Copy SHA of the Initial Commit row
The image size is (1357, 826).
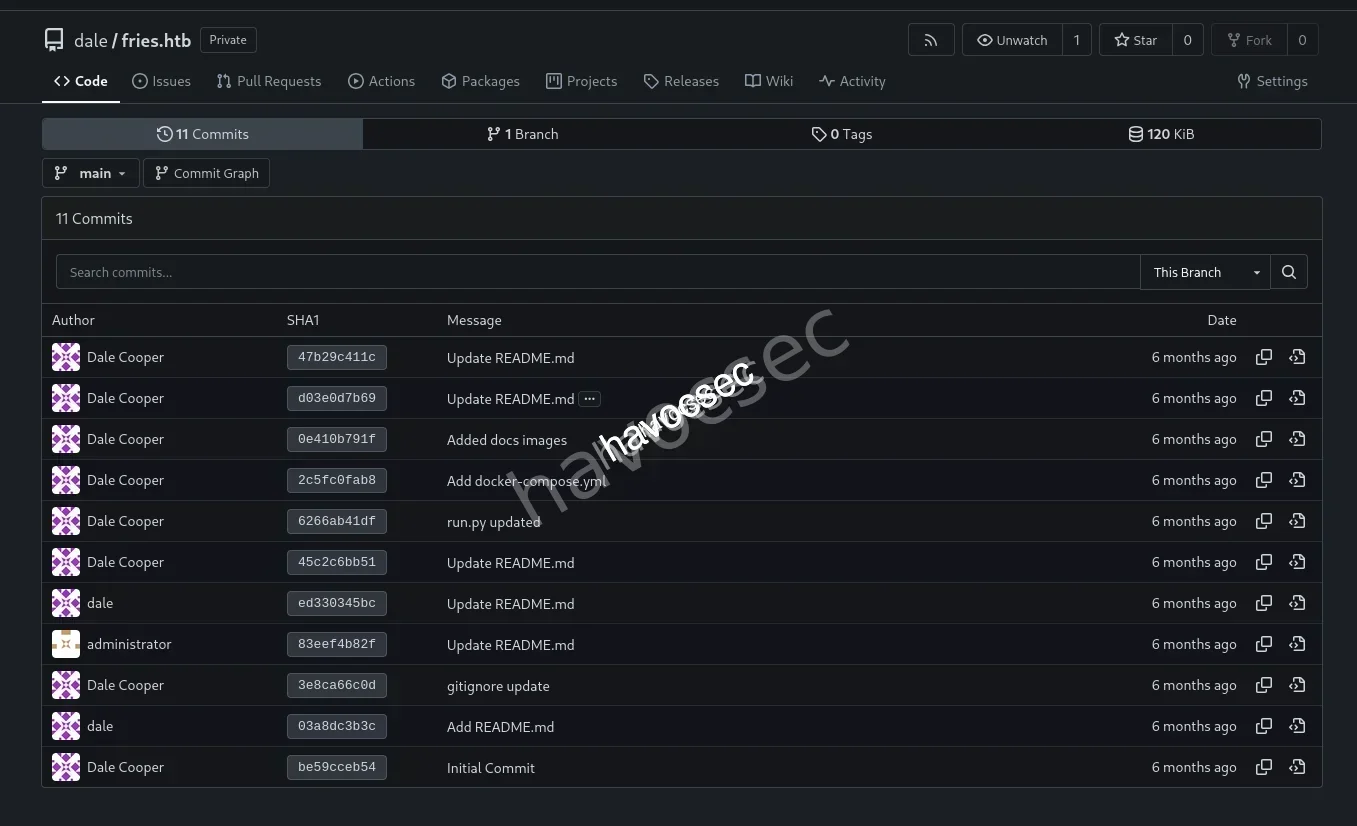(1264, 767)
